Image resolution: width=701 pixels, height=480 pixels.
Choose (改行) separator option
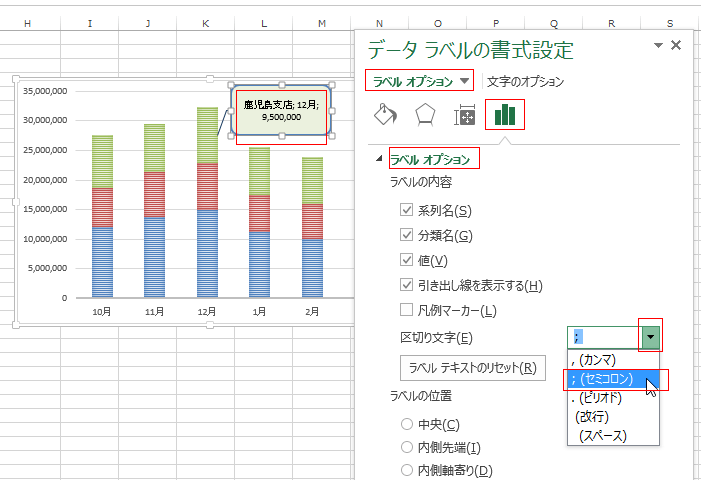(x=613, y=417)
